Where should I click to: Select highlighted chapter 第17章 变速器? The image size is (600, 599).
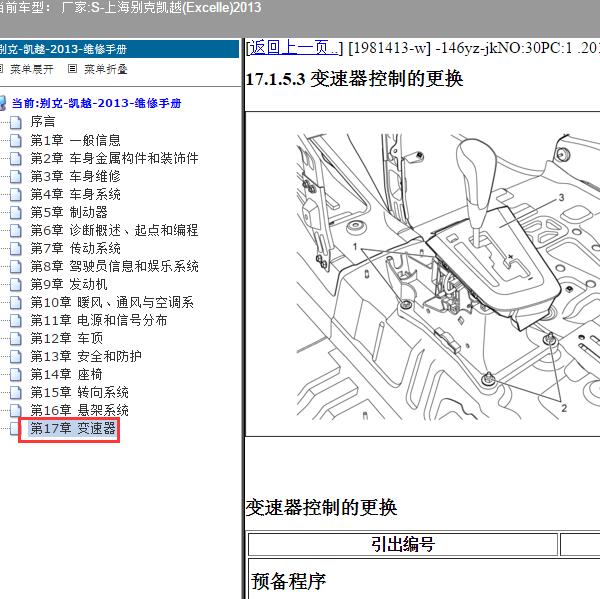[x=73, y=428]
